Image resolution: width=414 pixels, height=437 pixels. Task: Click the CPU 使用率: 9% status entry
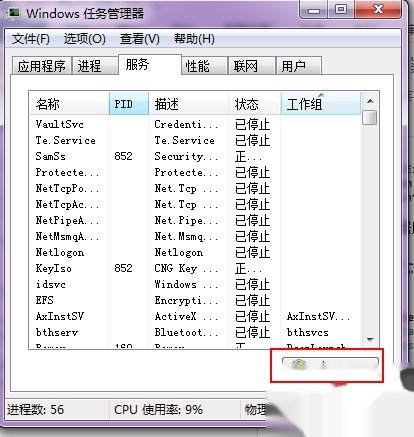158,410
